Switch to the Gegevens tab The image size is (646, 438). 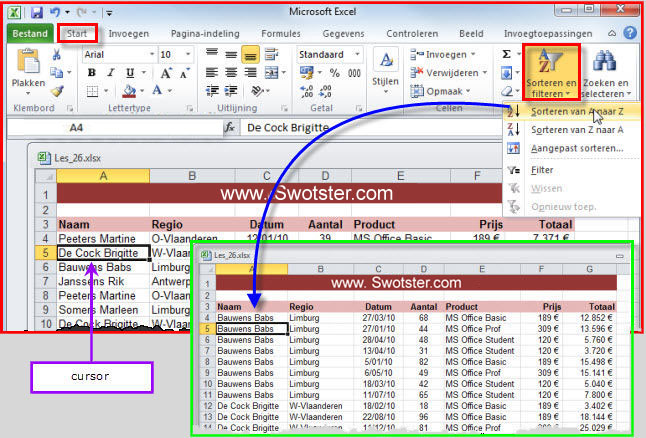(x=343, y=34)
